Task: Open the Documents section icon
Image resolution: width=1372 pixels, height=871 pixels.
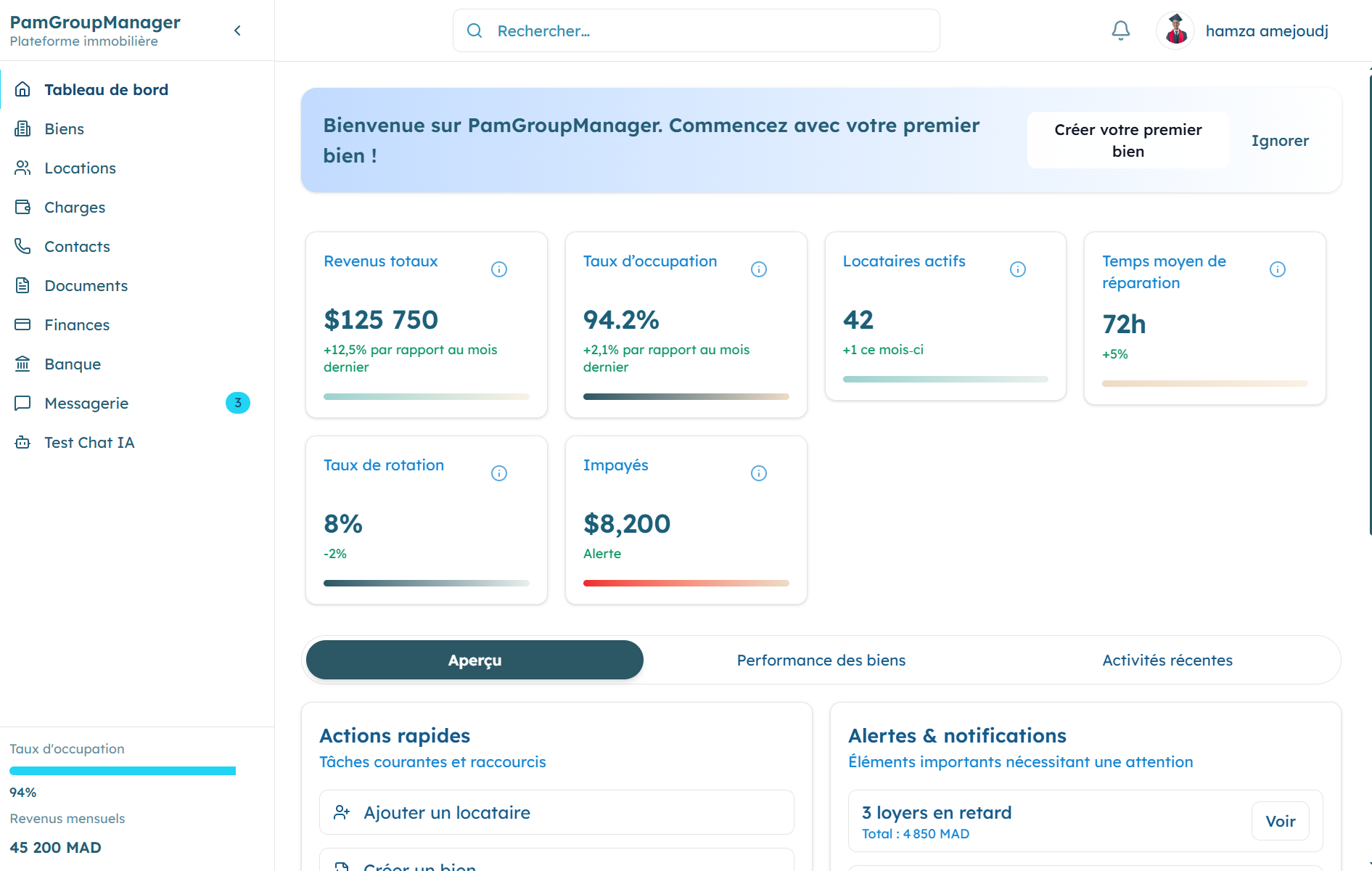Action: pyautogui.click(x=24, y=285)
